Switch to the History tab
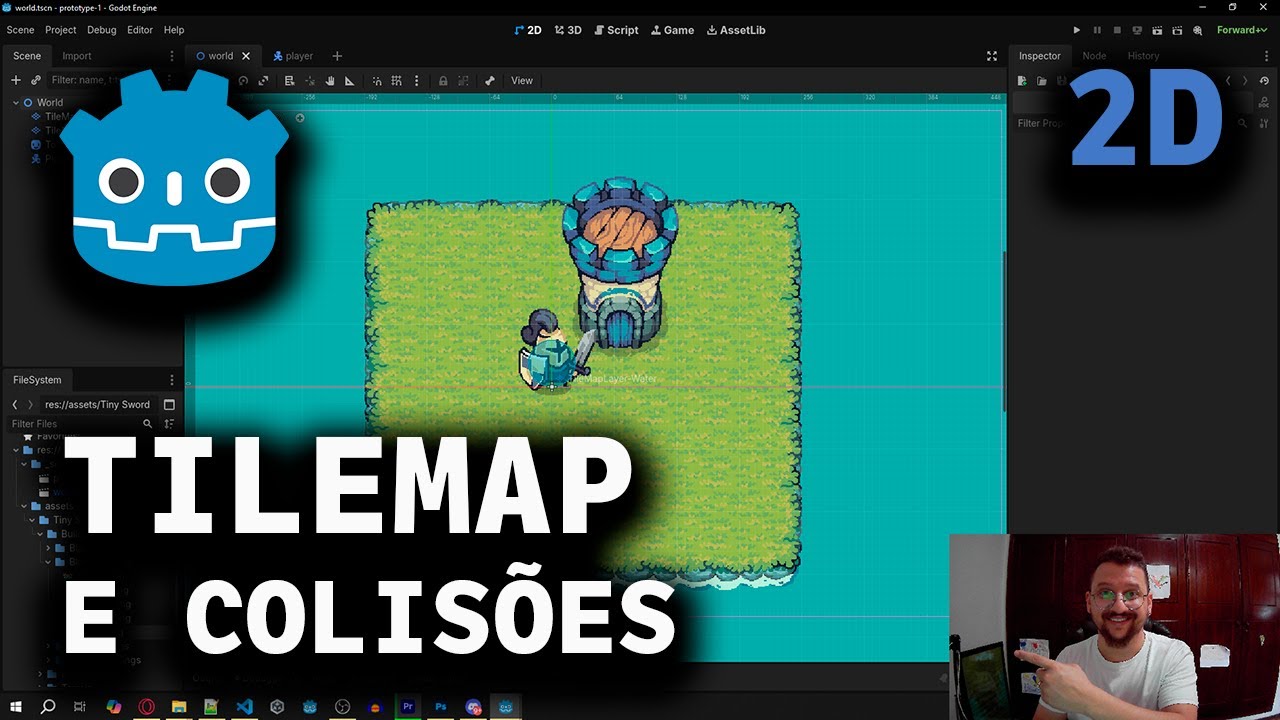Viewport: 1280px width, 720px height. (x=1143, y=56)
